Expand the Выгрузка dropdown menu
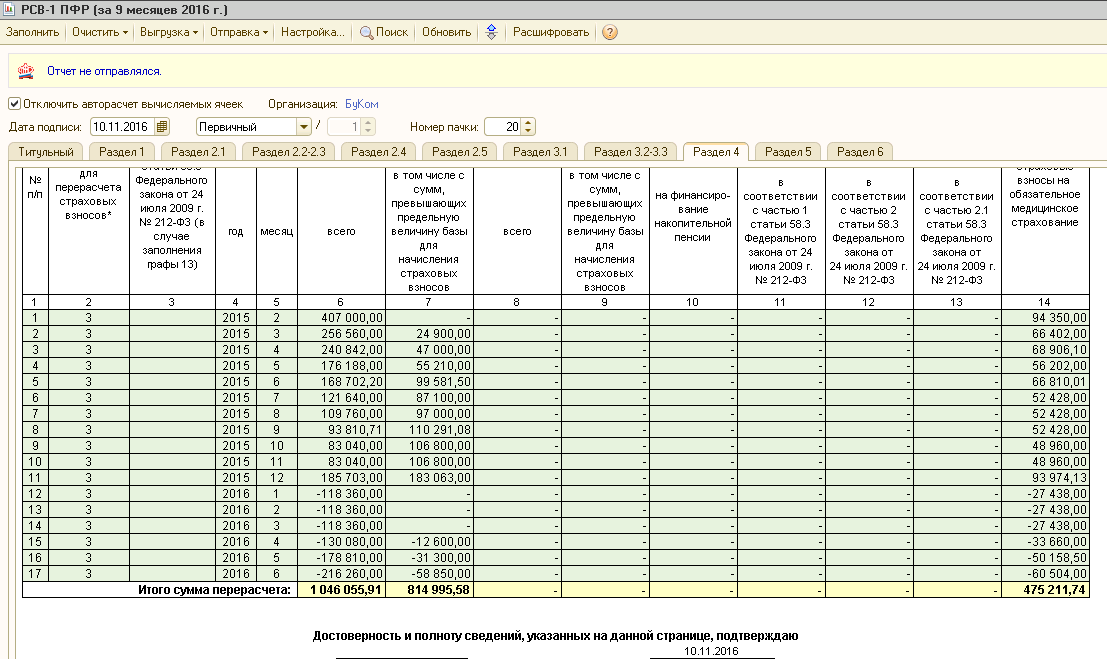The image size is (1107, 659). [x=169, y=32]
